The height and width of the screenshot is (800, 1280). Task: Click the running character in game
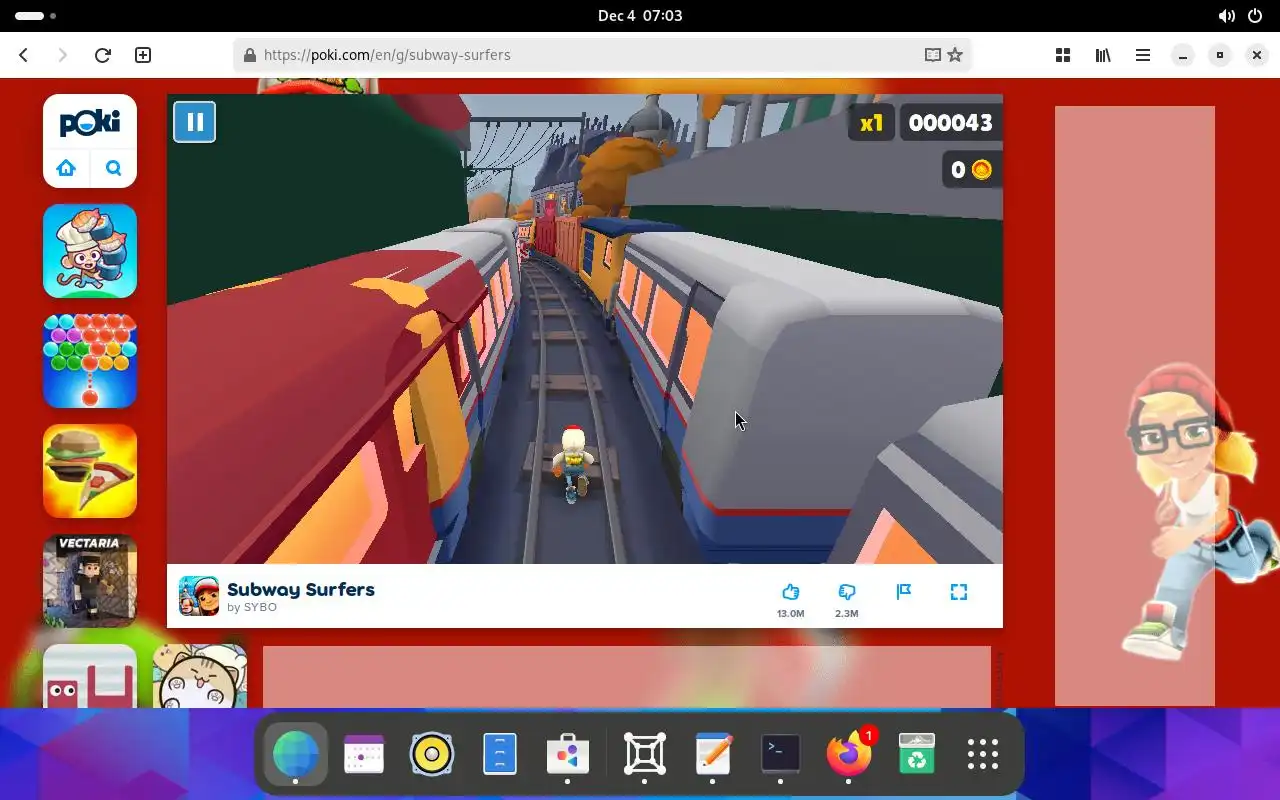573,463
